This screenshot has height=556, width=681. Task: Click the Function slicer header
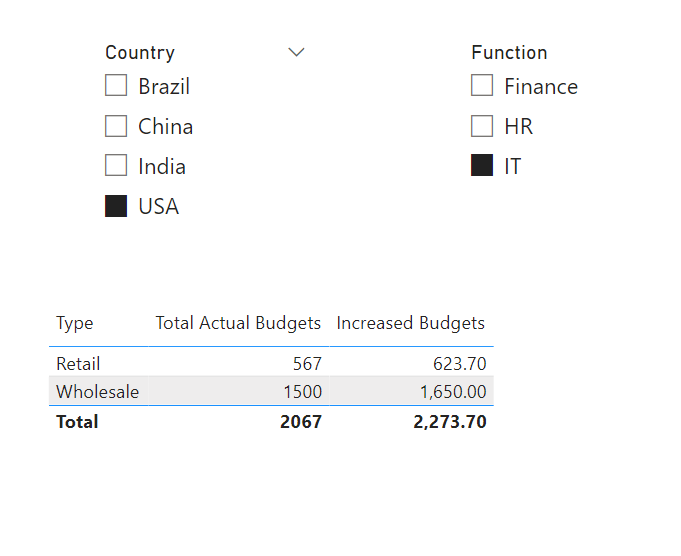pyautogui.click(x=509, y=53)
